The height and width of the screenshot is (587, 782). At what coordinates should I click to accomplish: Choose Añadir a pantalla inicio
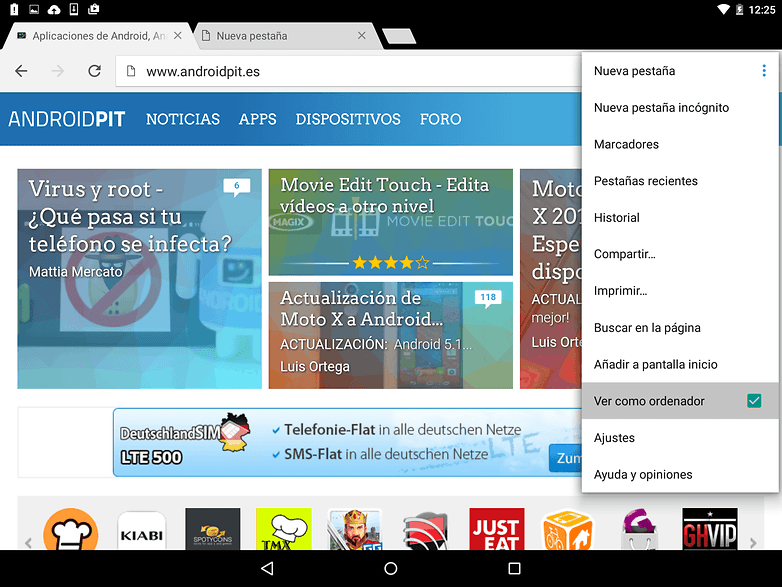click(x=680, y=364)
